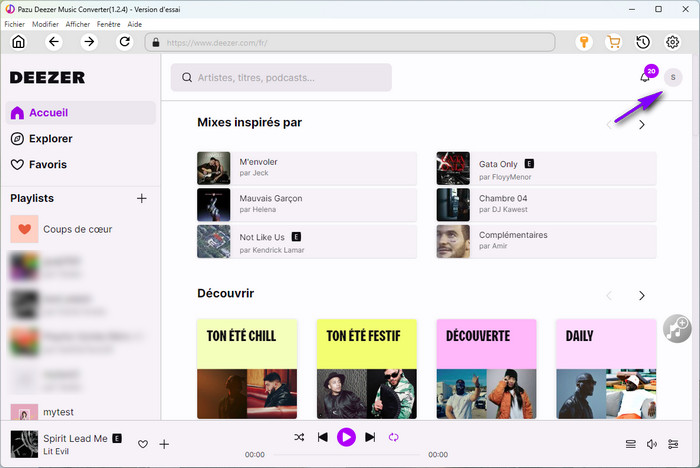Add Spirit Lead Me to a playlist
700x468 pixels.
pos(164,444)
